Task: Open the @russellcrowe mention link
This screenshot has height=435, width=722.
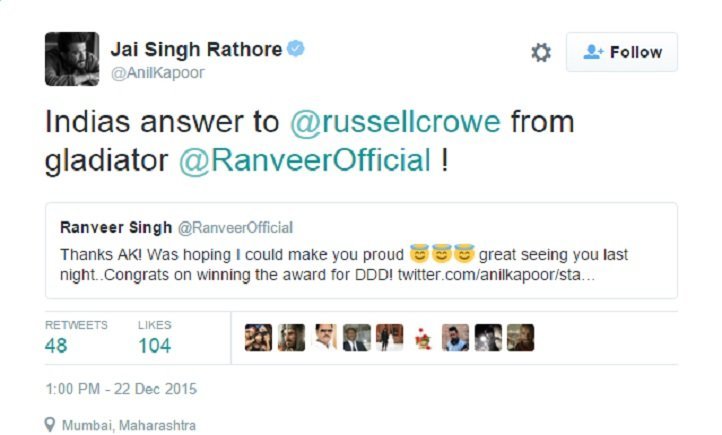Action: (395, 122)
